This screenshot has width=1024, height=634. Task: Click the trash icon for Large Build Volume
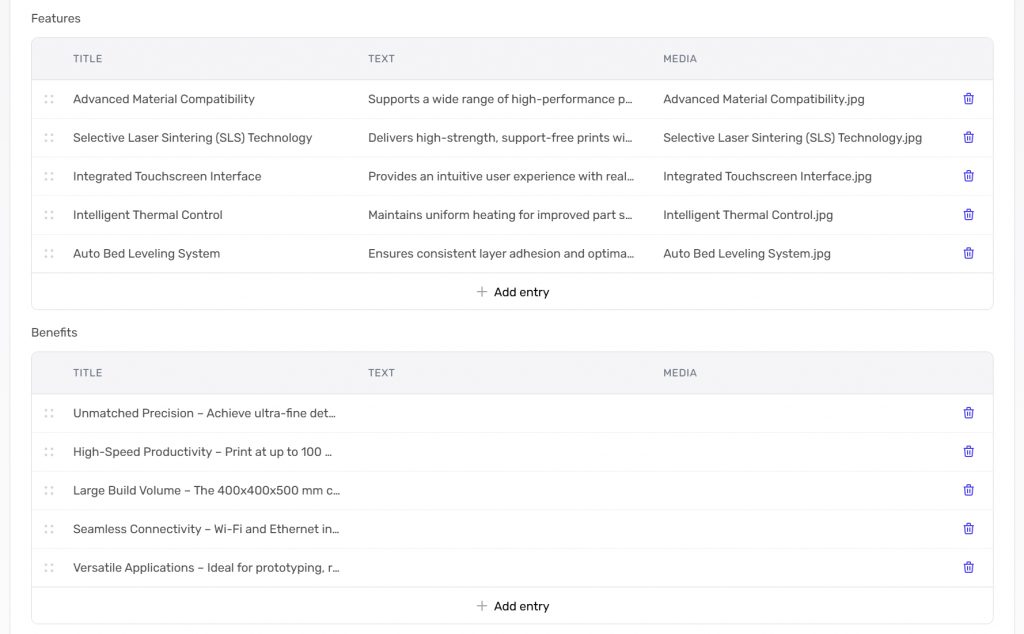point(968,490)
